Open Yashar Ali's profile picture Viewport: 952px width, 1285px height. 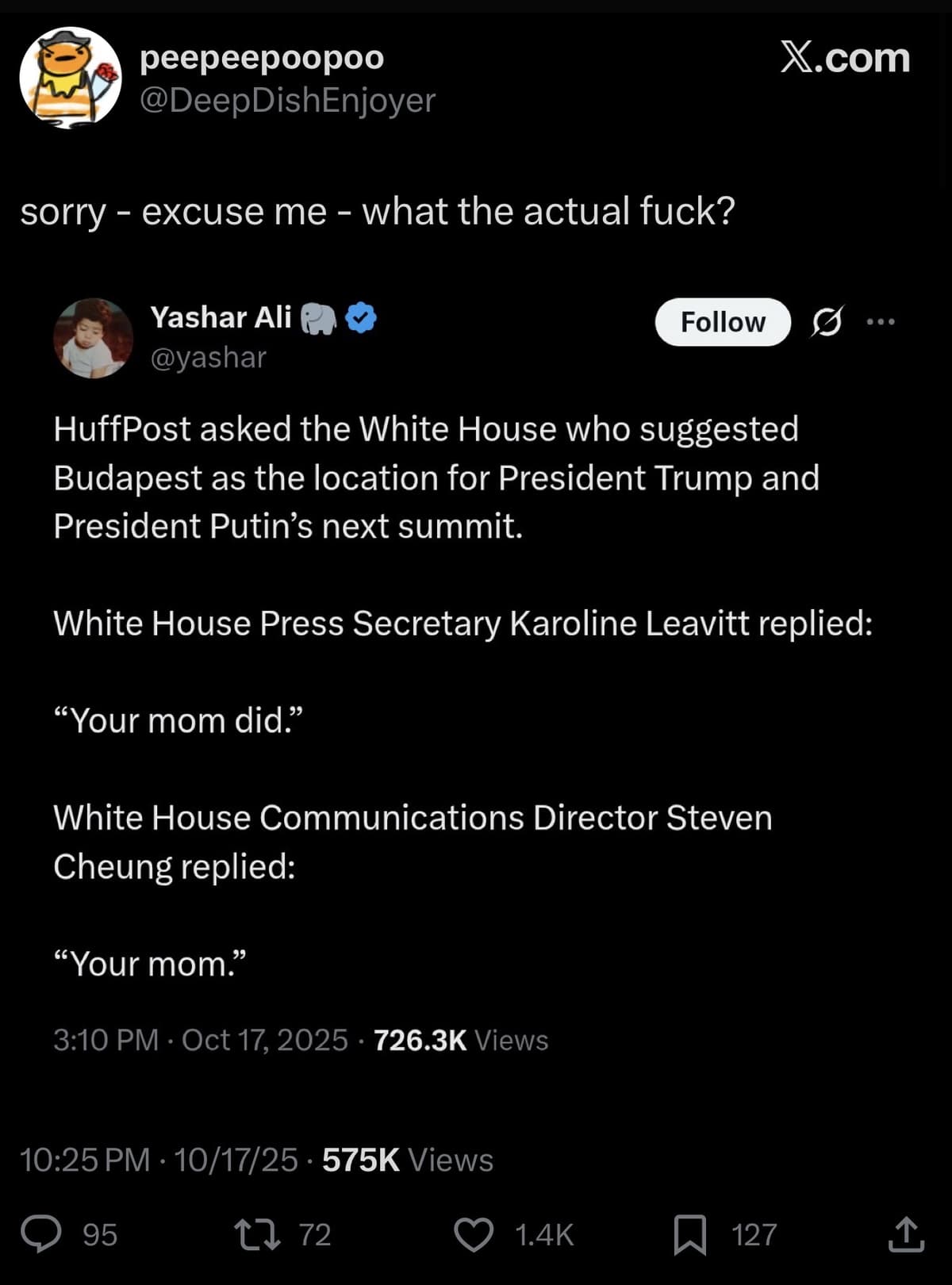pos(93,338)
